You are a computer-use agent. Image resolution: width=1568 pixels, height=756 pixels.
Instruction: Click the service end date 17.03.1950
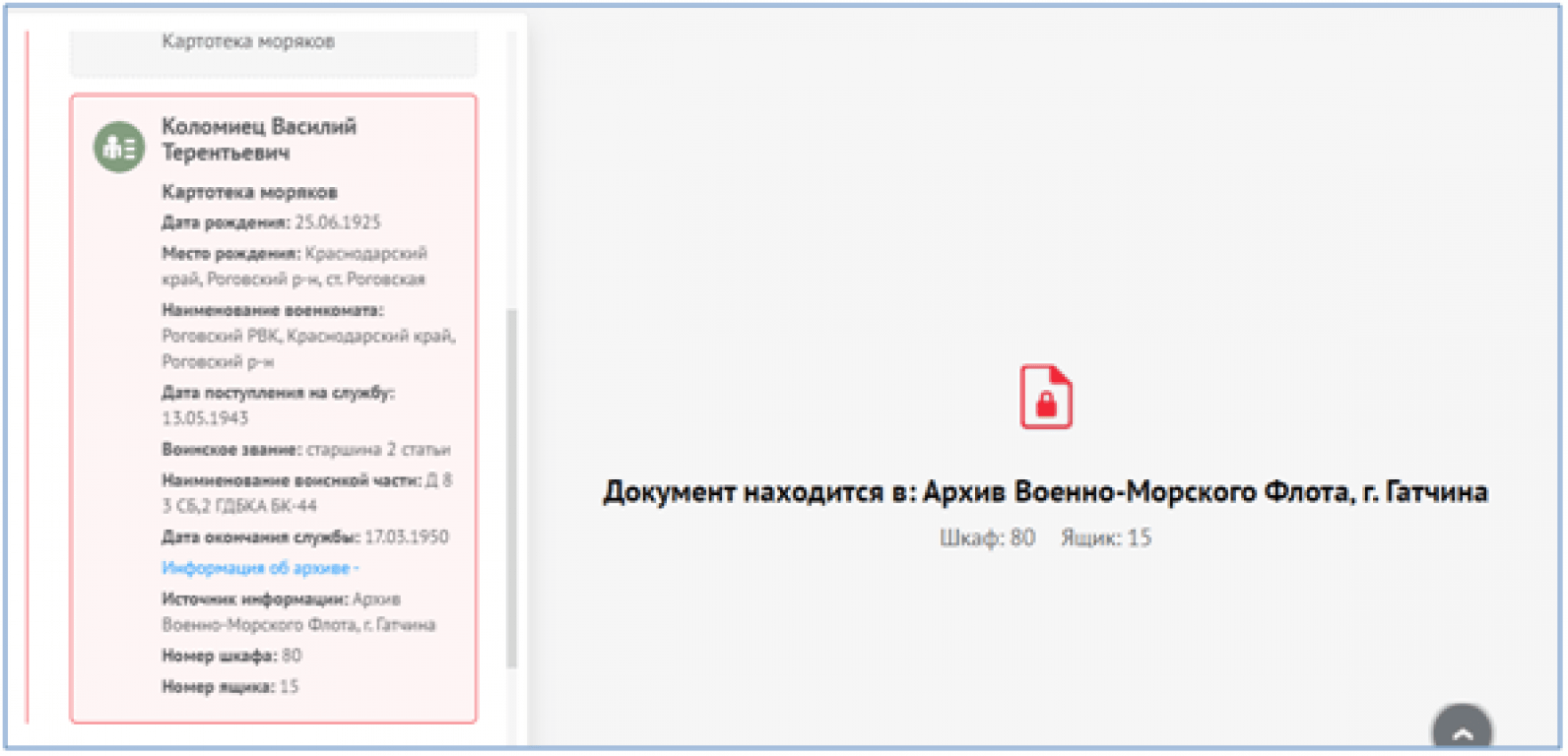(406, 536)
